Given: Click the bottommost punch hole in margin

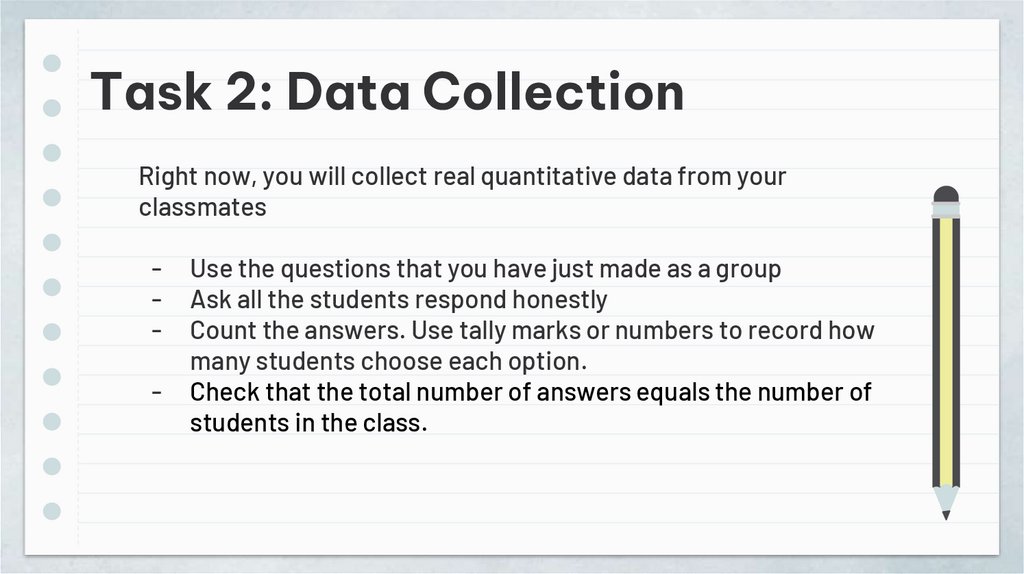Looking at the screenshot, I should pos(53,511).
